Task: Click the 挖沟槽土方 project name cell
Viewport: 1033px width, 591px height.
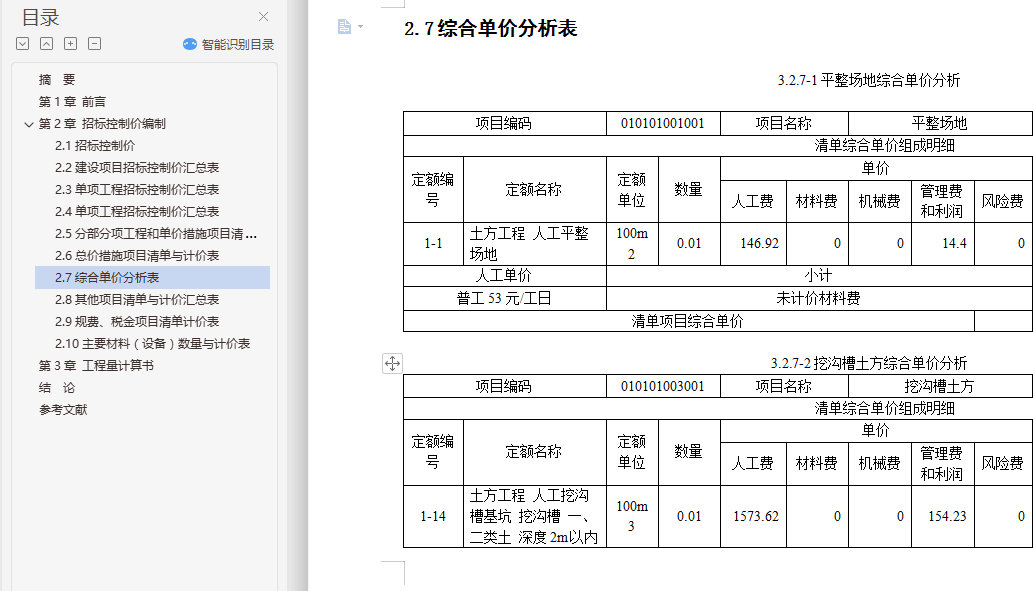Action: click(940, 386)
